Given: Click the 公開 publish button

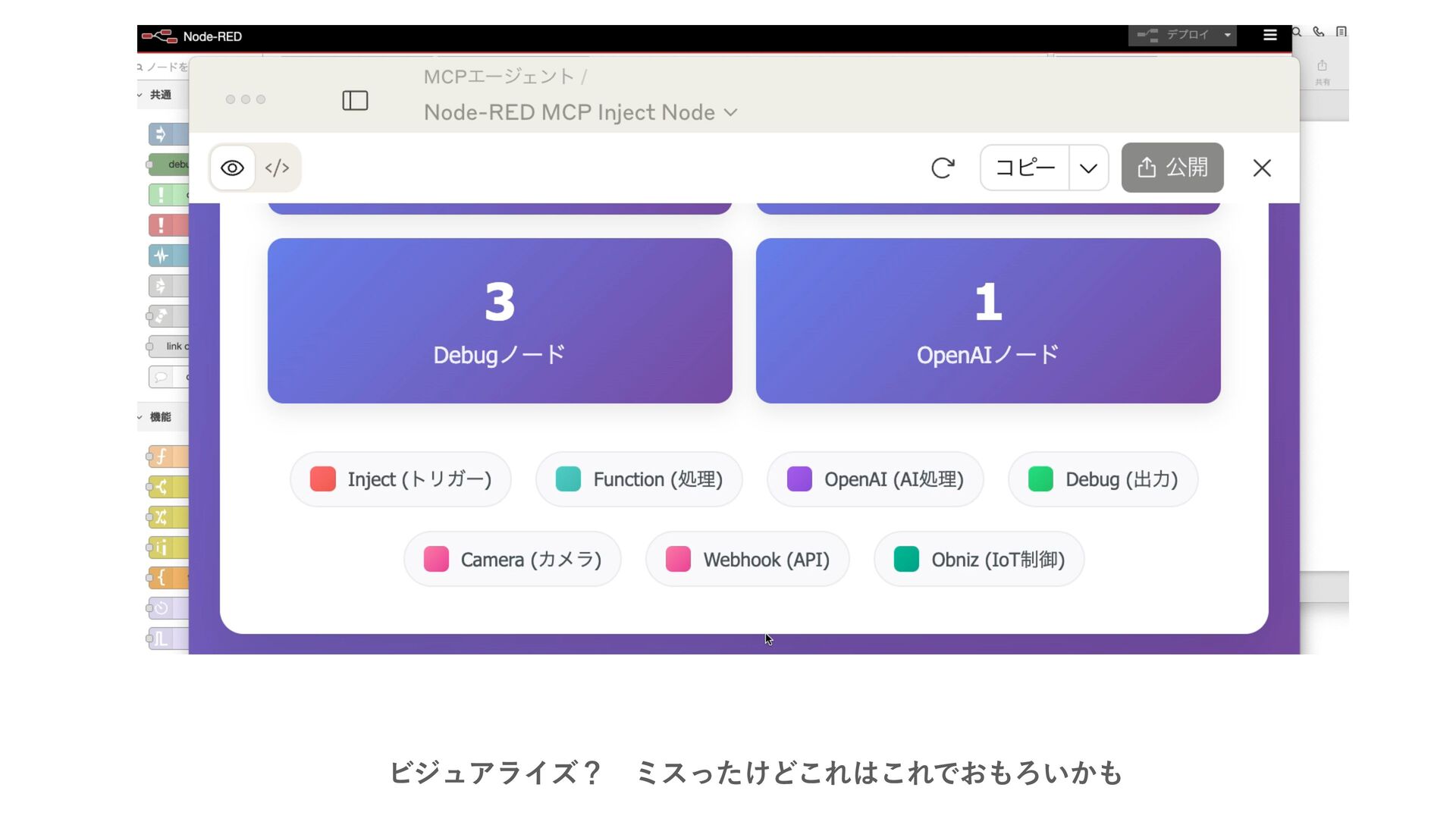Looking at the screenshot, I should coord(1172,168).
